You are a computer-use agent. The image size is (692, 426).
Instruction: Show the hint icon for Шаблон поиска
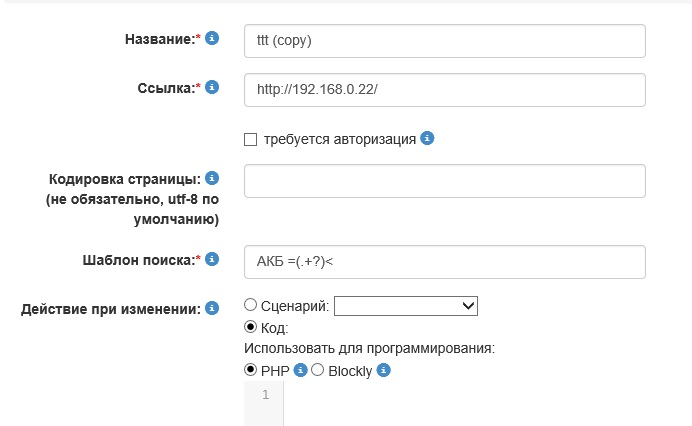(x=212, y=259)
